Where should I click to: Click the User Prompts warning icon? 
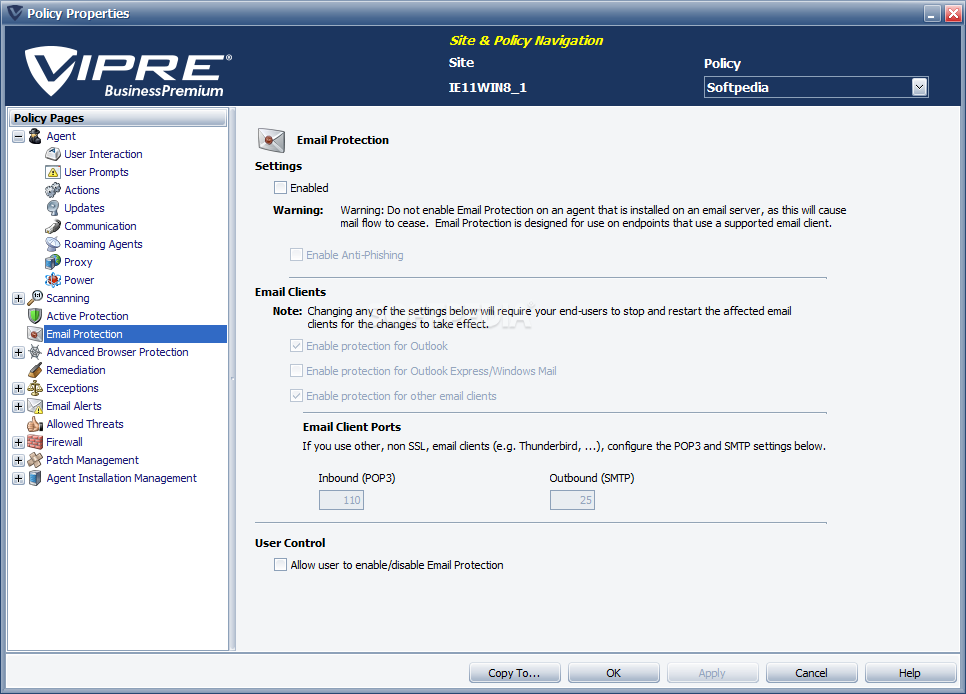point(53,172)
